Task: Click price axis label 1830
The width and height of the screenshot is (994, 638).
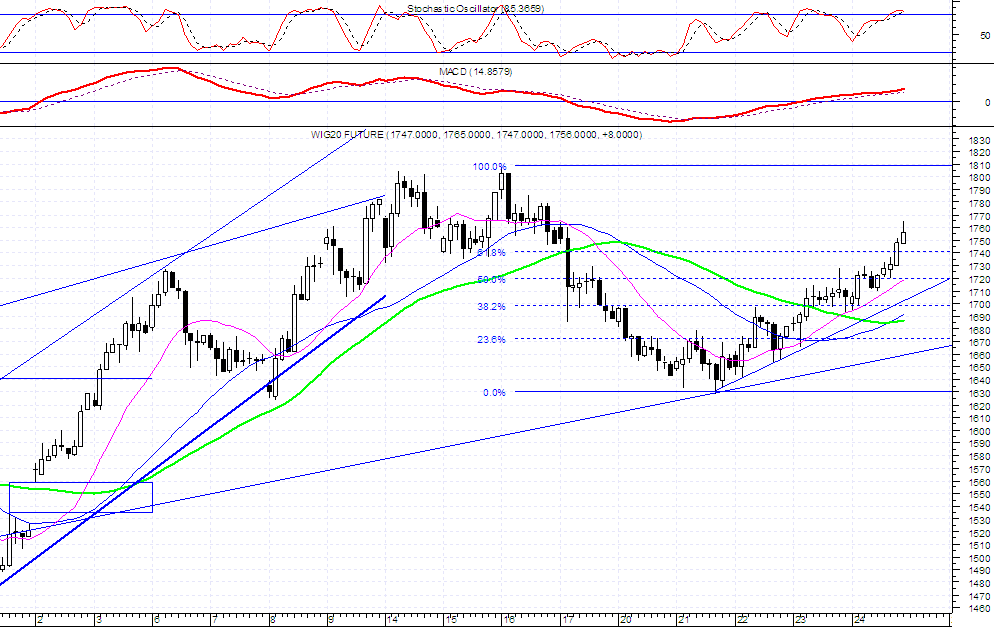Action: (980, 140)
